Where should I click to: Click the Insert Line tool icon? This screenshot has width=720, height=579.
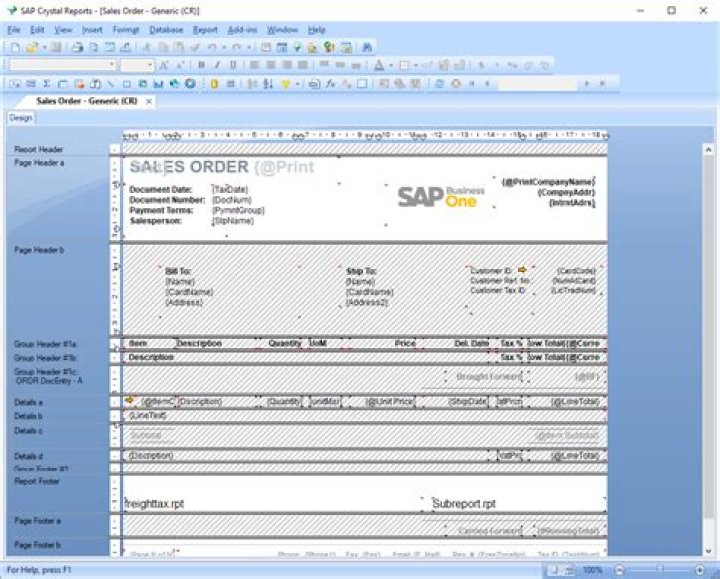(110, 84)
